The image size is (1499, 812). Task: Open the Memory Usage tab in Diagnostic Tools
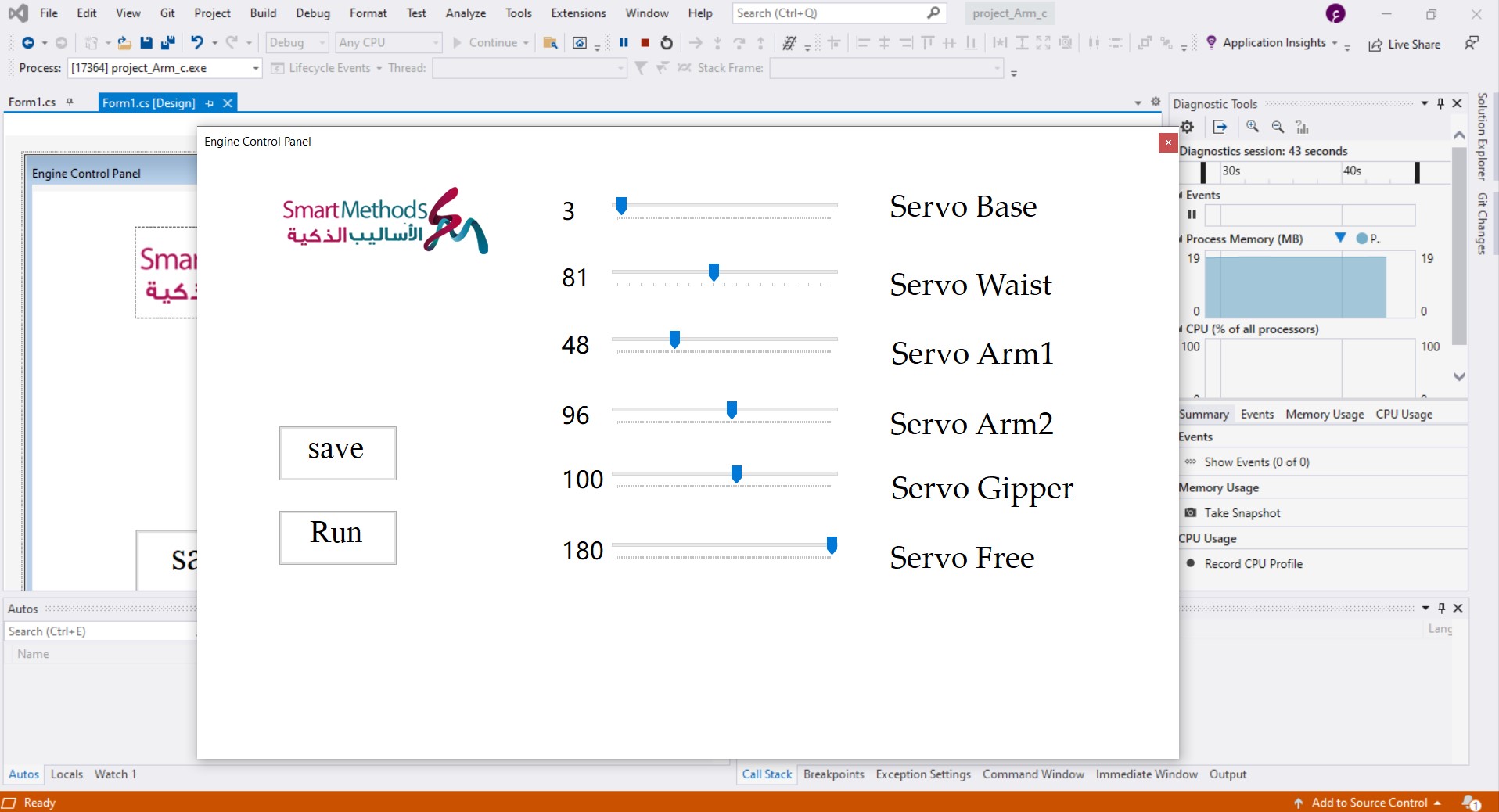[1325, 415]
